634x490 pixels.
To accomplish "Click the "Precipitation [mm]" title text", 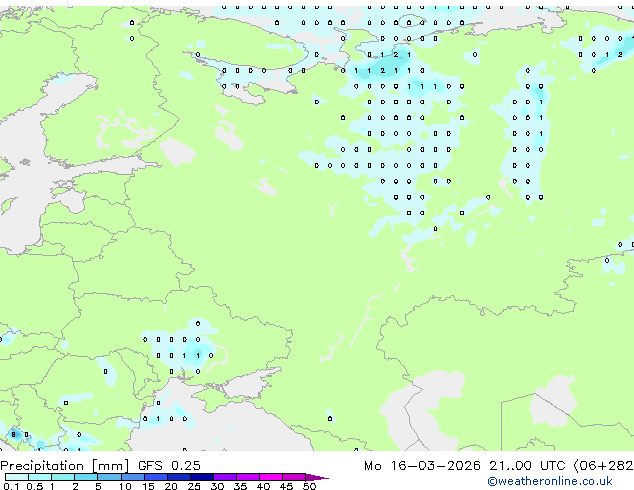I will click(65, 466).
